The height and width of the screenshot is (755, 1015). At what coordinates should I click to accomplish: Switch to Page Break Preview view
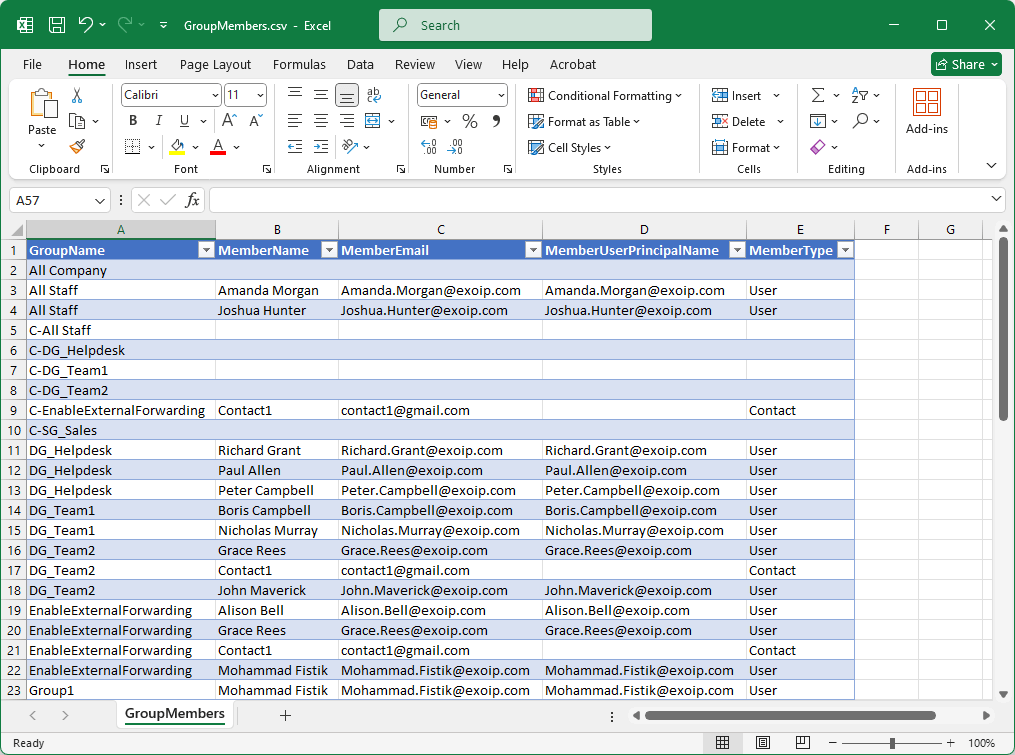coord(802,743)
